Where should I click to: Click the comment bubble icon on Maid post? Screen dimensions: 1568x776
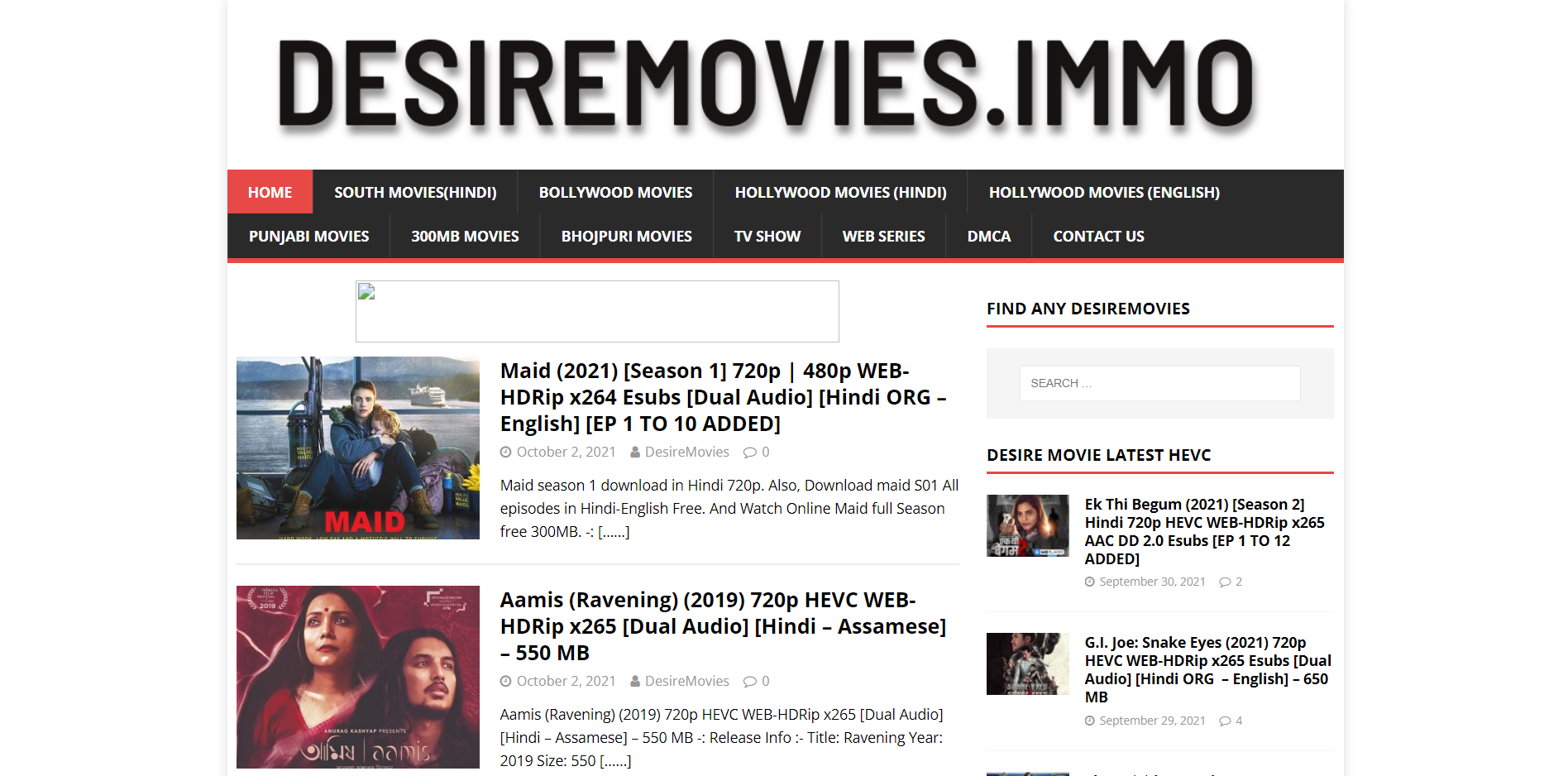click(751, 452)
